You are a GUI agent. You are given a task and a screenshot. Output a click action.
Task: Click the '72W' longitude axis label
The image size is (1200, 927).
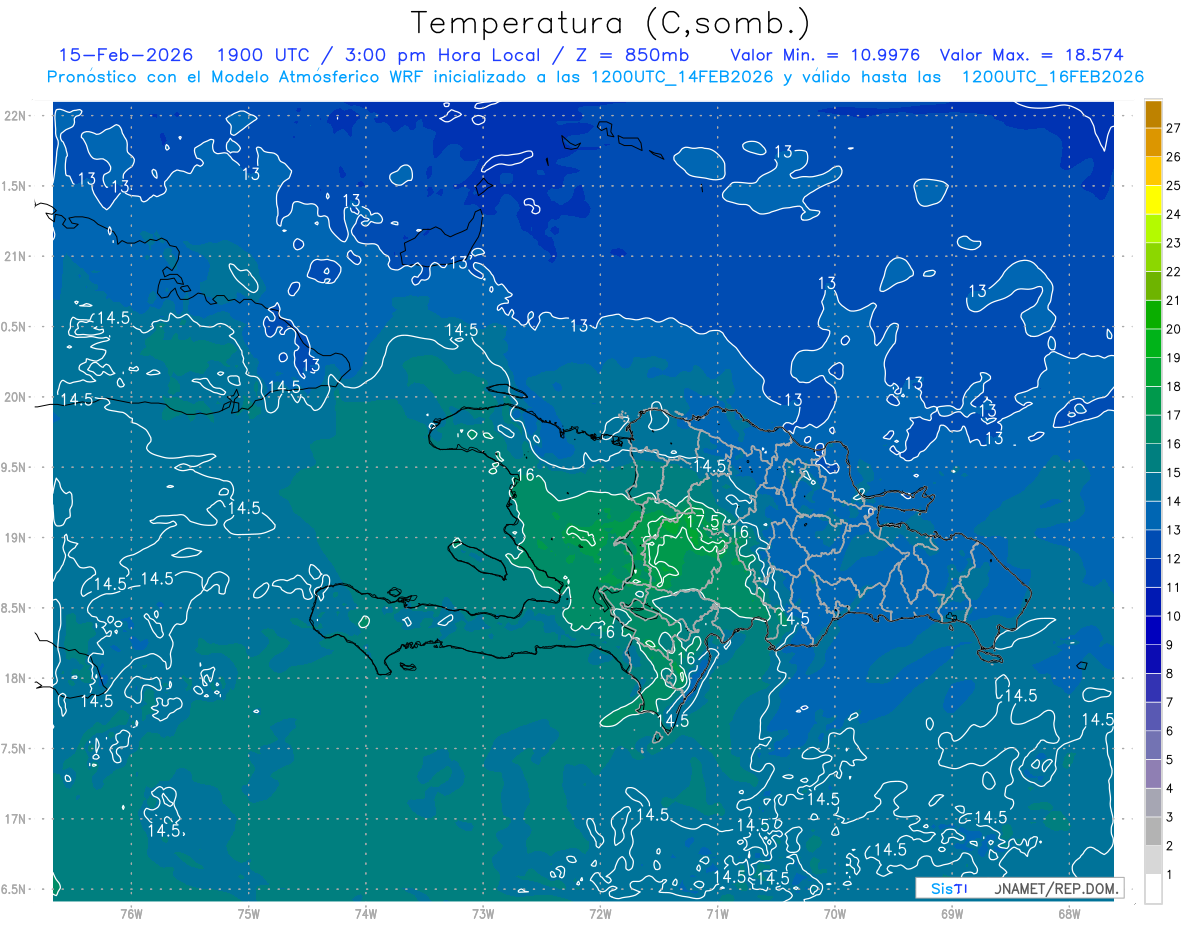tap(600, 913)
